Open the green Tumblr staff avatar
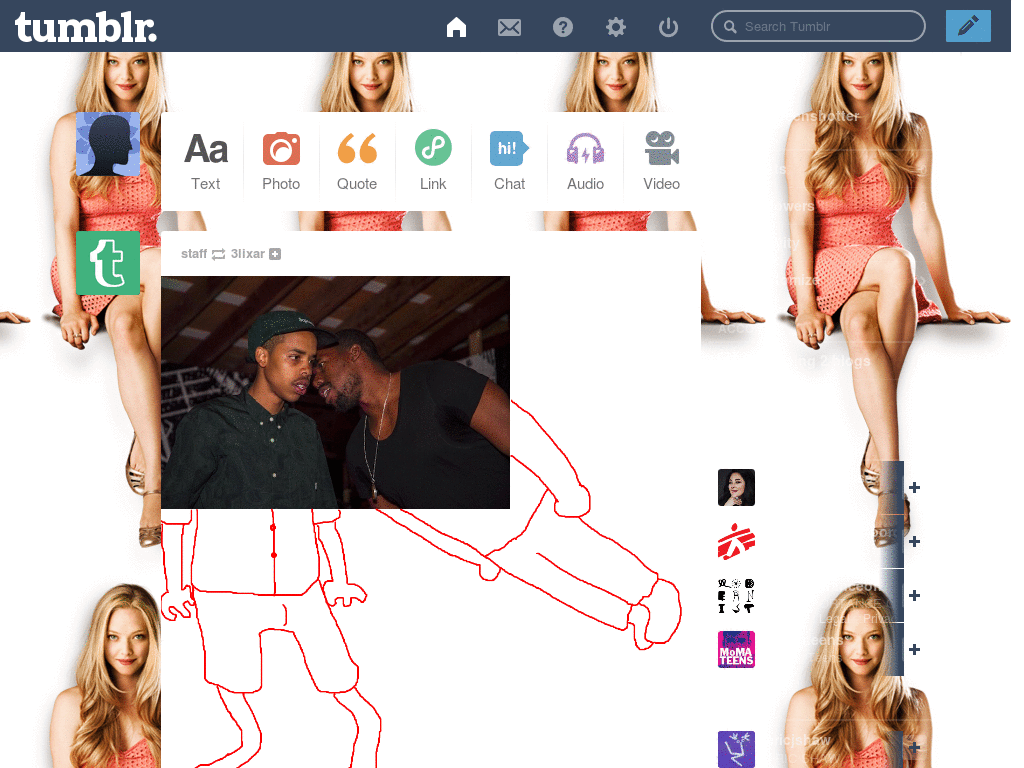Screen dimensions: 1024x768 [x=108, y=263]
